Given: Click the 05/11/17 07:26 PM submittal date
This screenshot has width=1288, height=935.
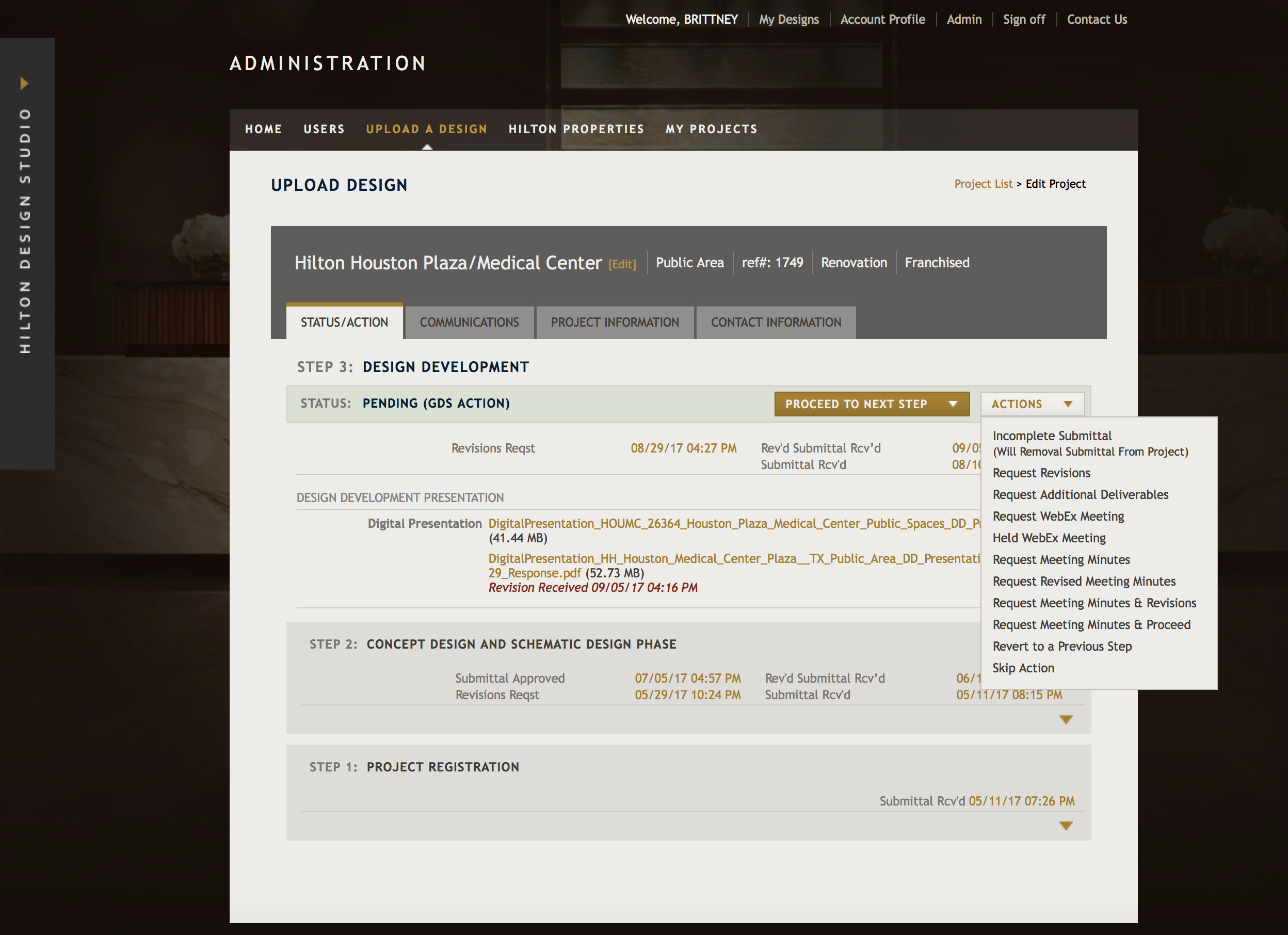Looking at the screenshot, I should [1022, 801].
